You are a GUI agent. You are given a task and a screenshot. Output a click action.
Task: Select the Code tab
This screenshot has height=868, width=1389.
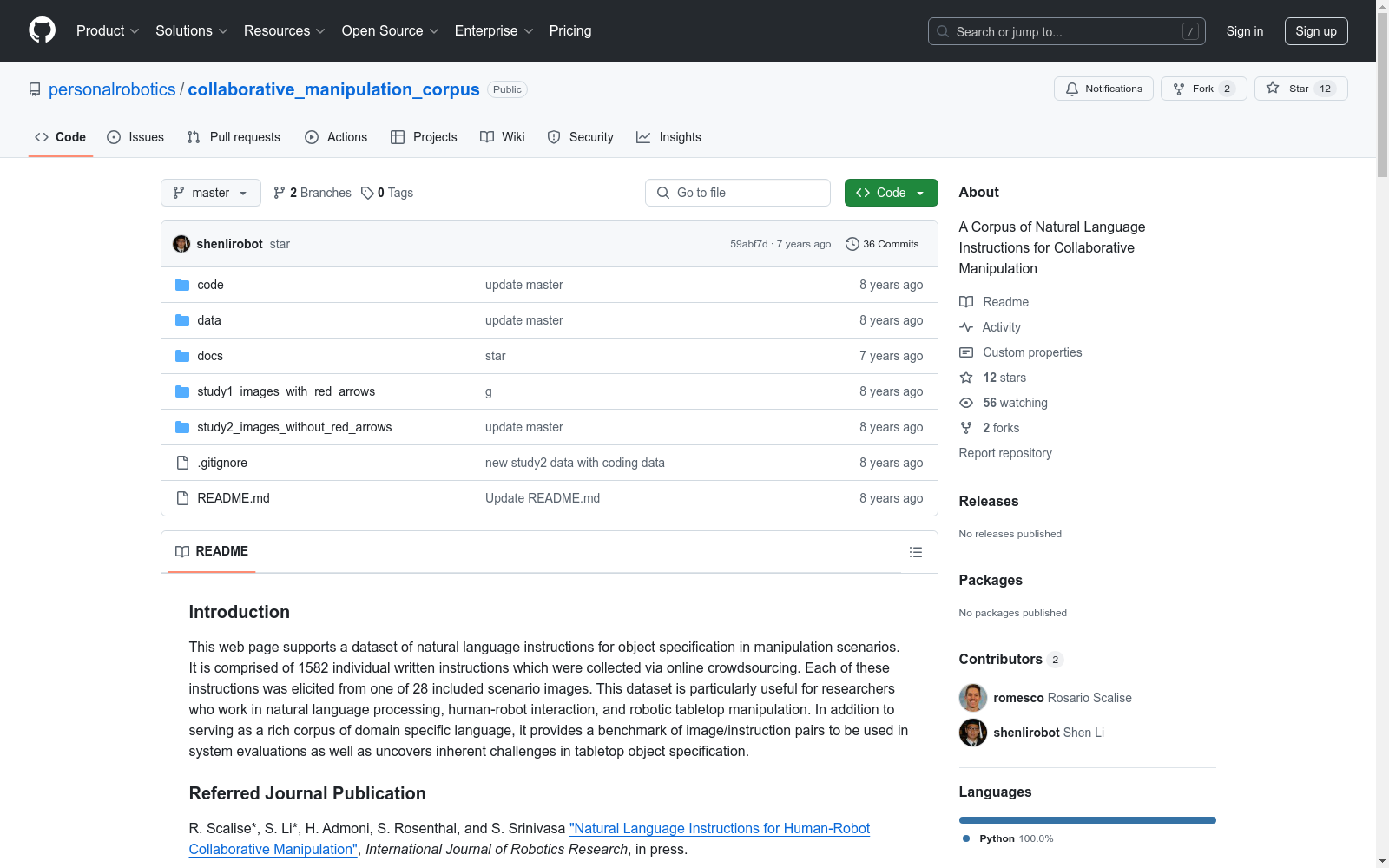point(61,137)
